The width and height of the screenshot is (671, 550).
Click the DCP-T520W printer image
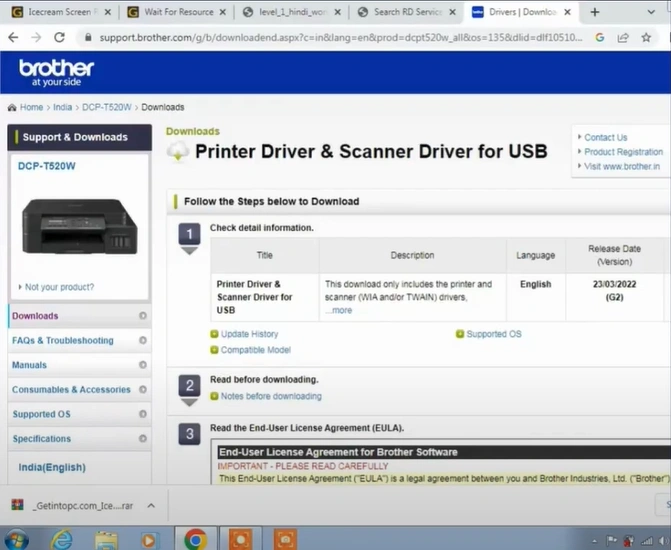click(79, 226)
